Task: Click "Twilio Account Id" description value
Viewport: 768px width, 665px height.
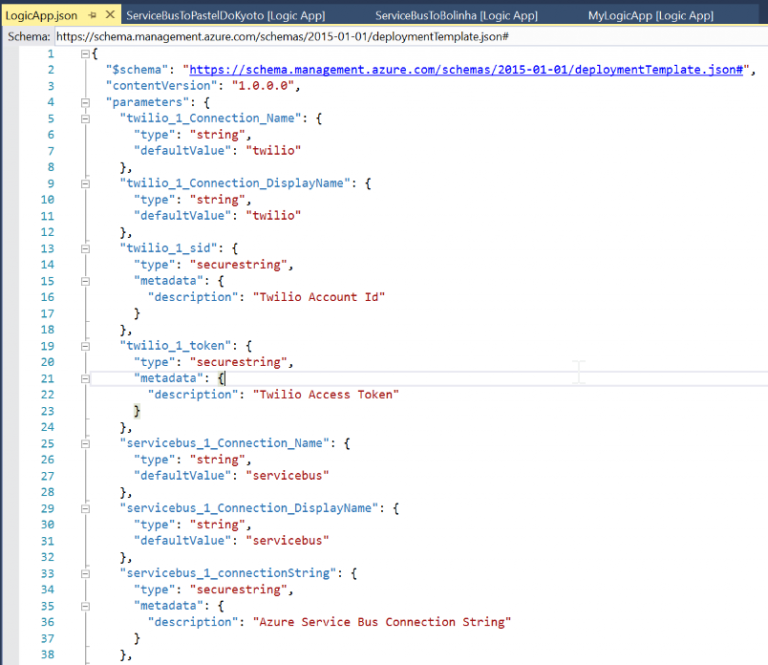Action: (x=319, y=297)
